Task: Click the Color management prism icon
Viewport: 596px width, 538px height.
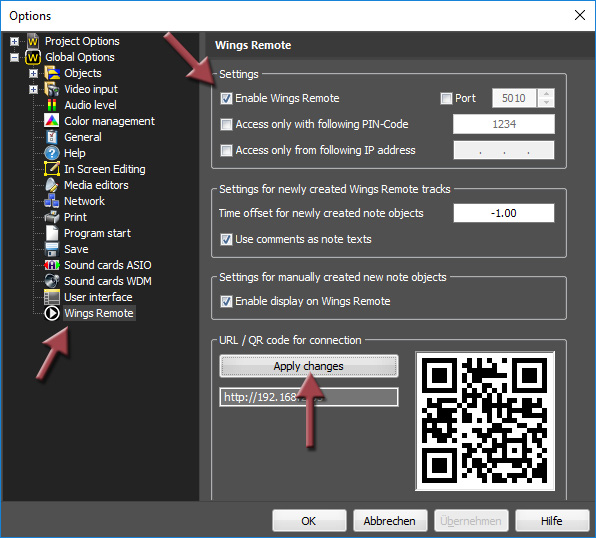Action: [52, 121]
